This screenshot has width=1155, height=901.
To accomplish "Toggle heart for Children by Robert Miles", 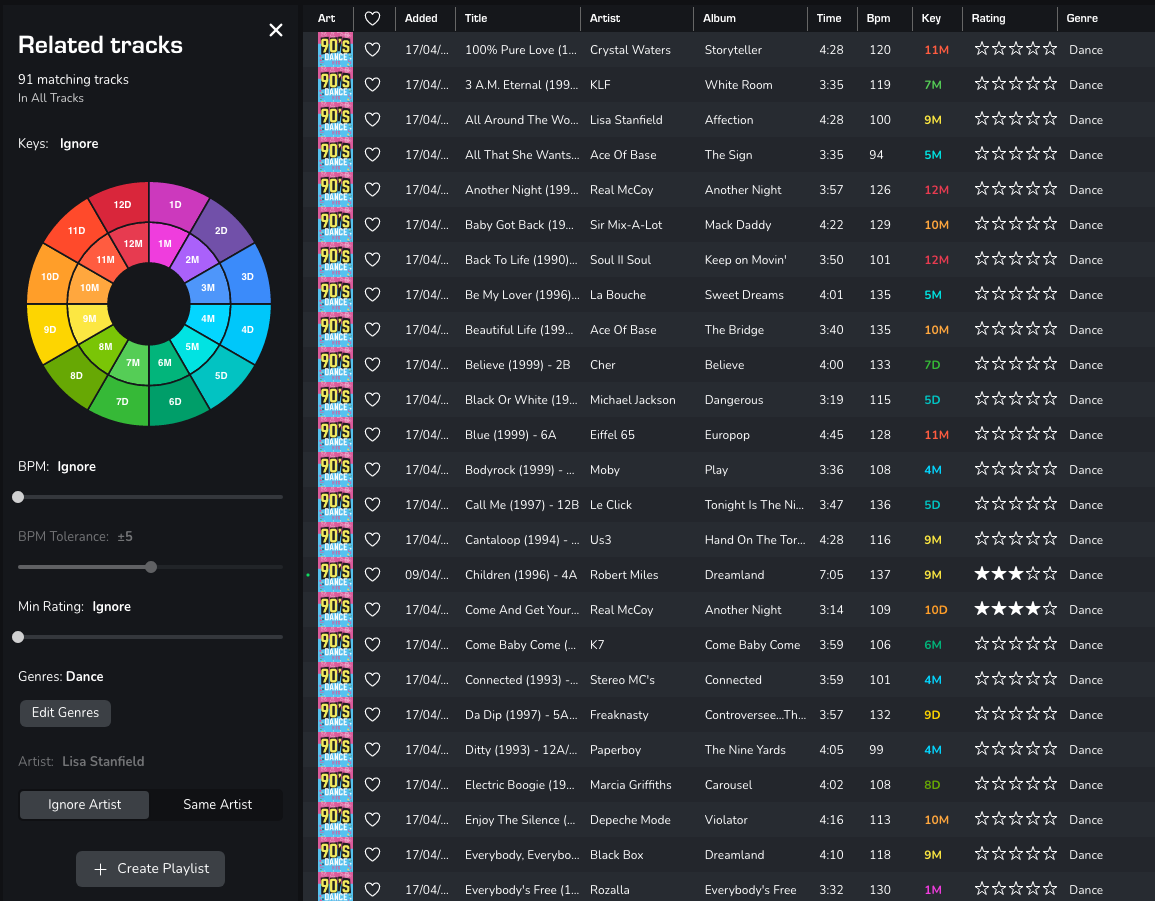I will coord(373,575).
